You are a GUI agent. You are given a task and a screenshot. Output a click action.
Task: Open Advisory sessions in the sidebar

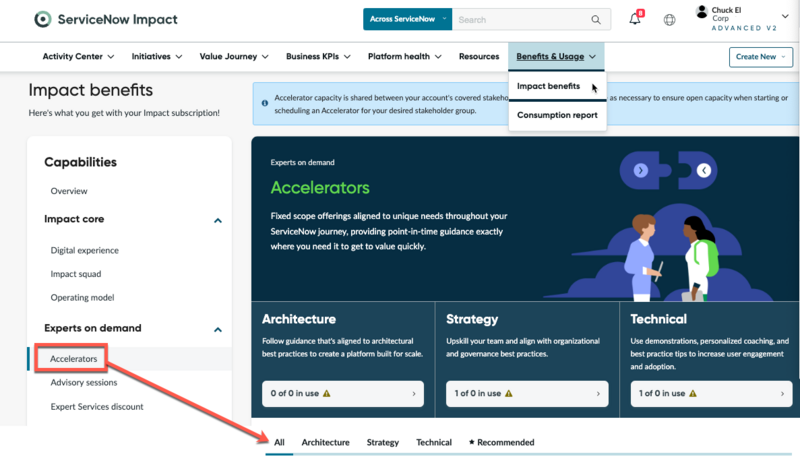pyautogui.click(x=84, y=382)
